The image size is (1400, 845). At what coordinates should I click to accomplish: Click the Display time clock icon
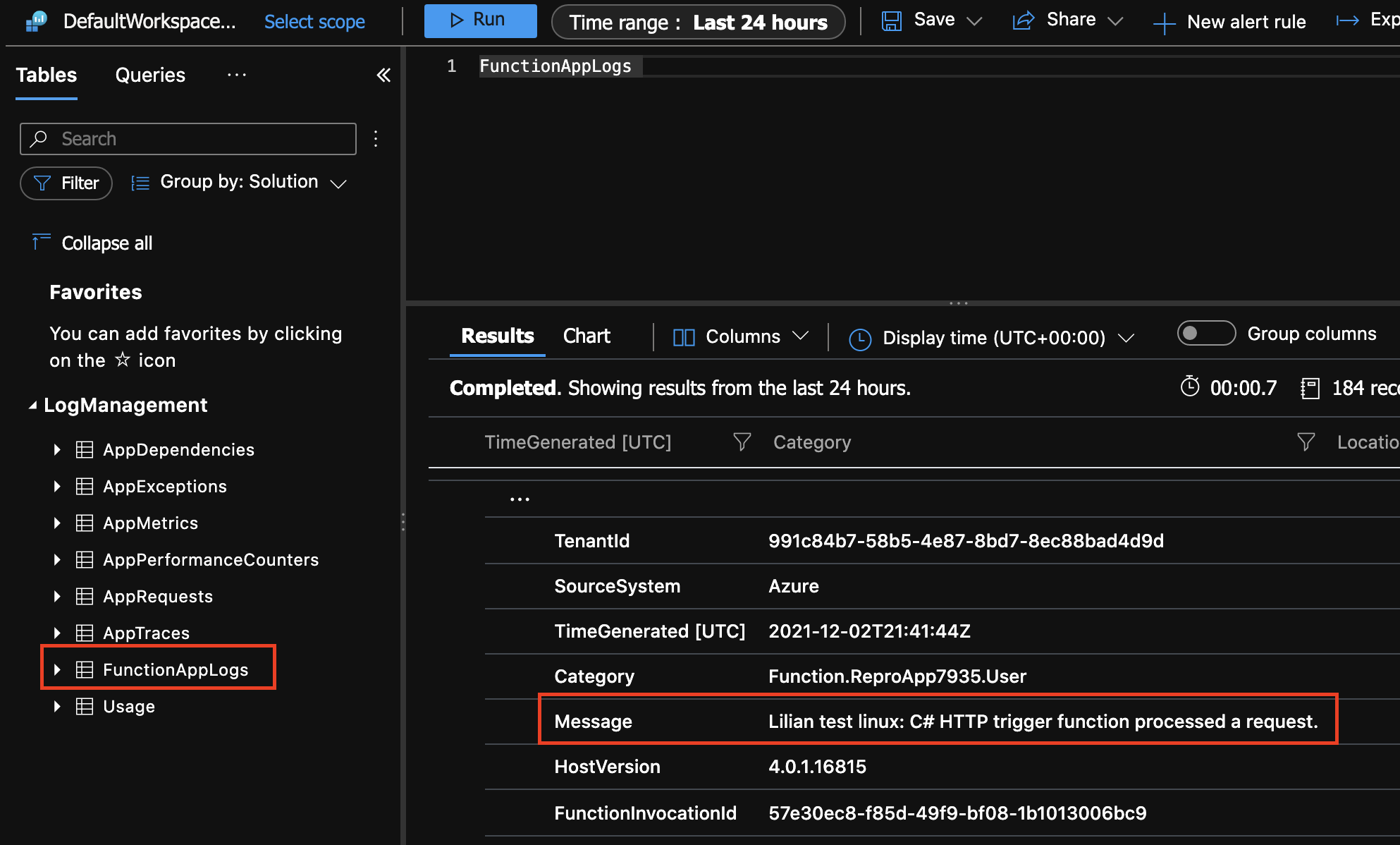click(x=861, y=339)
